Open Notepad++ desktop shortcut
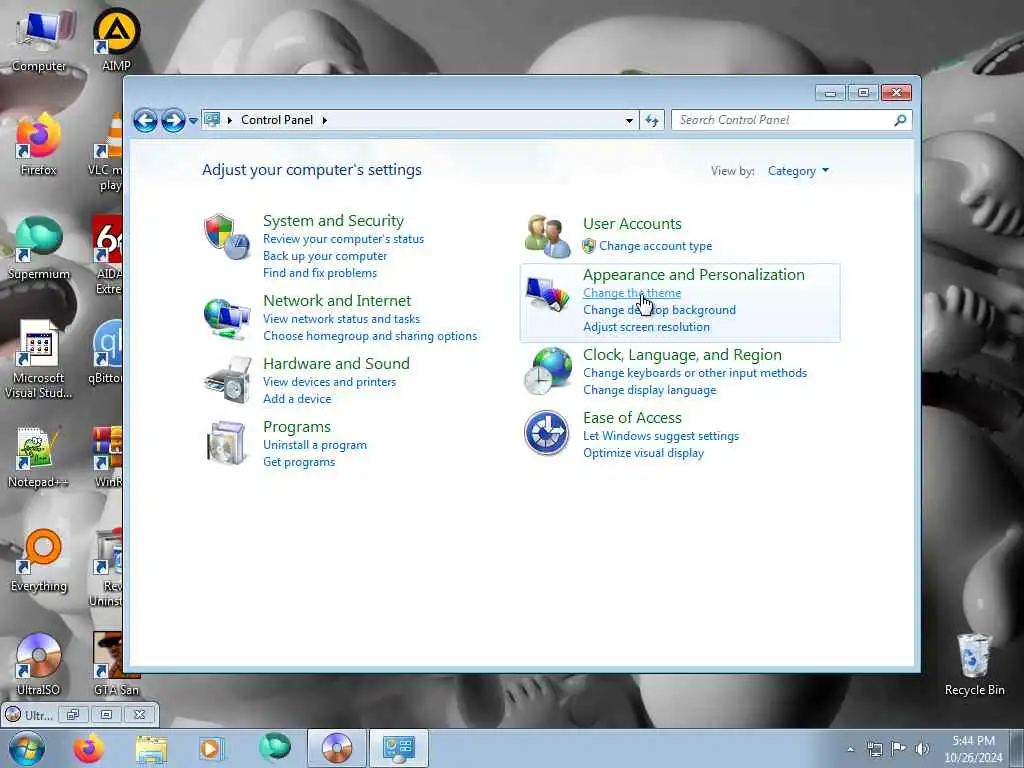The image size is (1024, 768). [x=37, y=457]
